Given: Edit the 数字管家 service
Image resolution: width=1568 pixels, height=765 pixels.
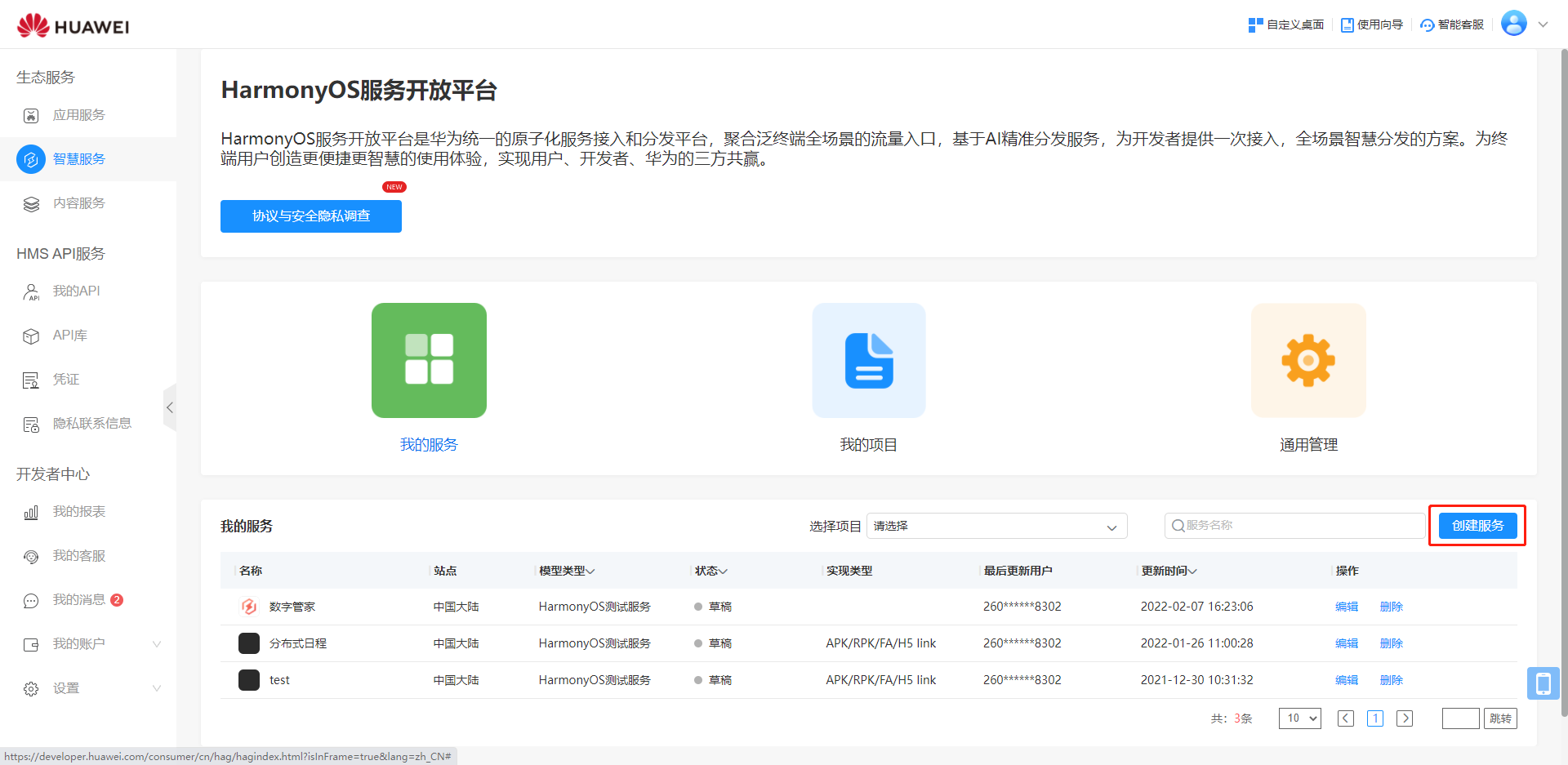Looking at the screenshot, I should click(1347, 607).
